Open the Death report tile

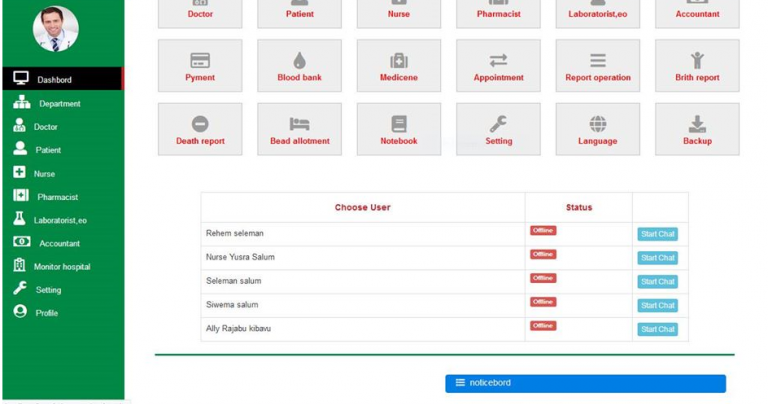point(200,130)
